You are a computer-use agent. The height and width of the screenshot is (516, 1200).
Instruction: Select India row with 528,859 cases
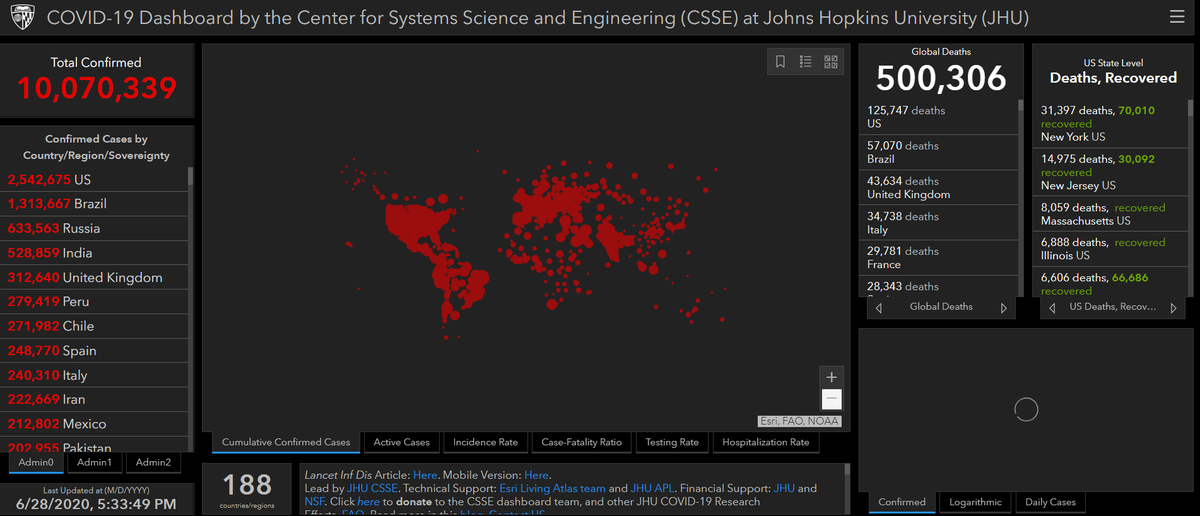[95, 253]
